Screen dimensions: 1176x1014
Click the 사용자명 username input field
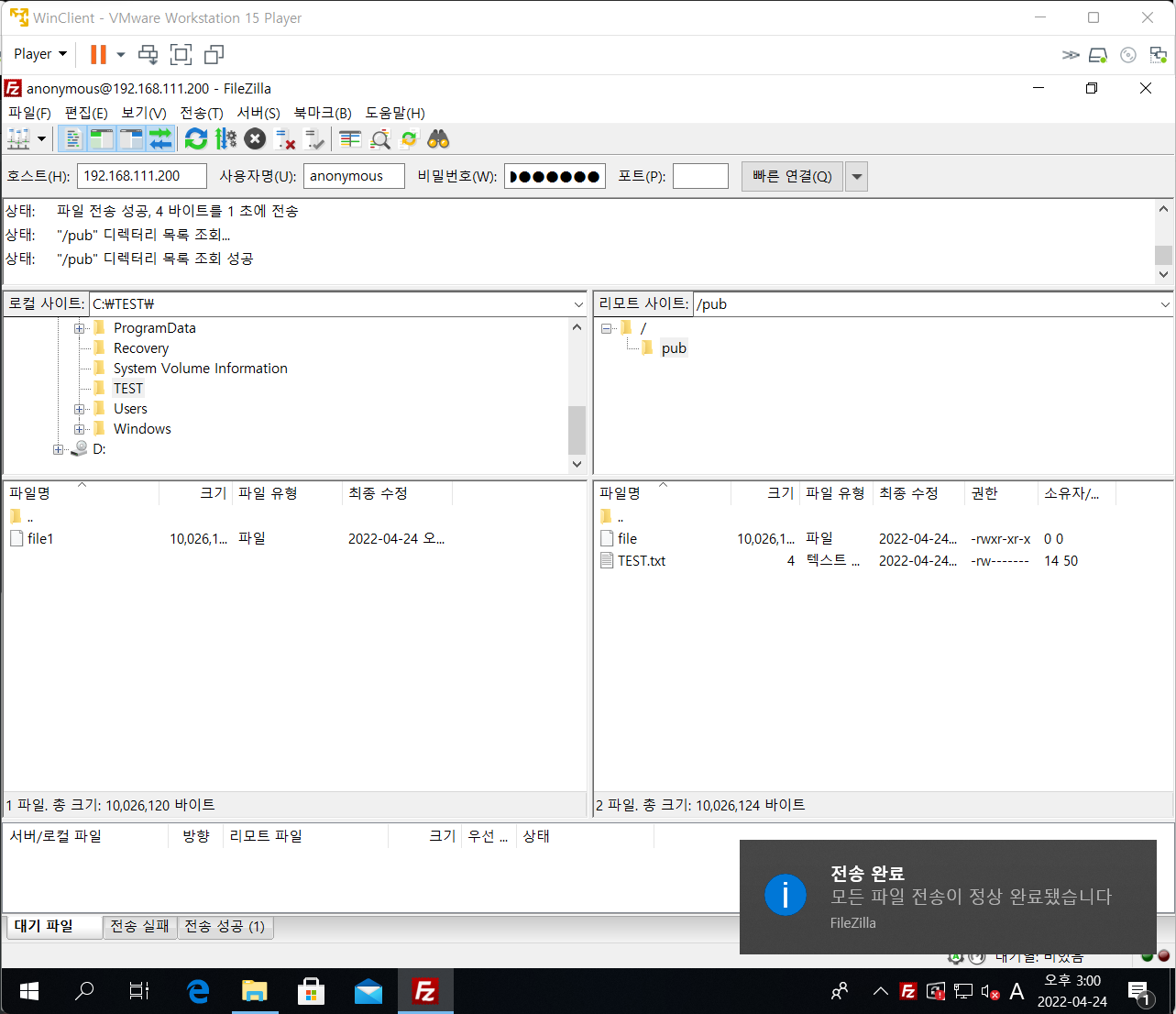coord(354,176)
